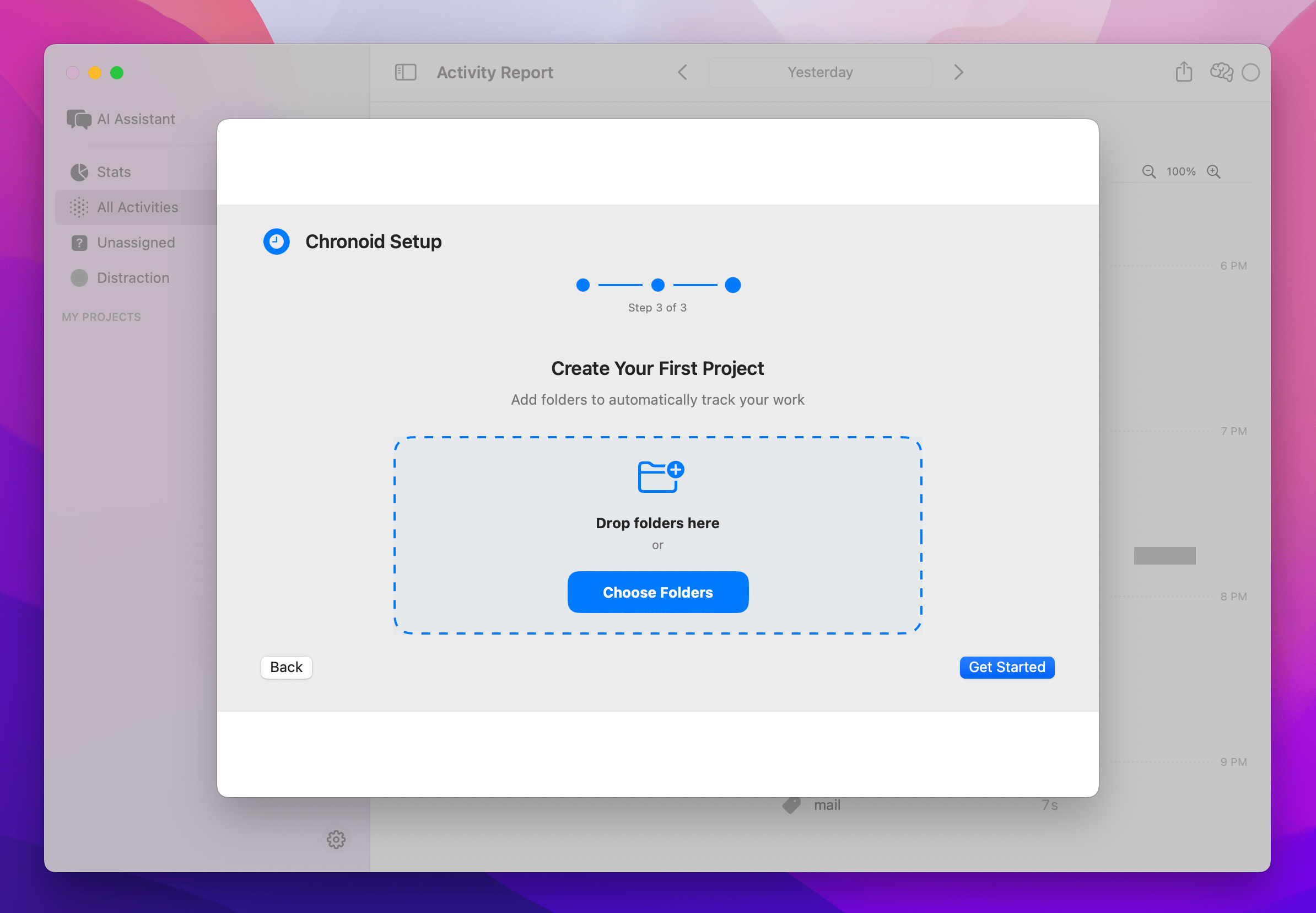This screenshot has height=913, width=1316.
Task: Select the Distraction icon in the sidebar
Action: tap(78, 277)
